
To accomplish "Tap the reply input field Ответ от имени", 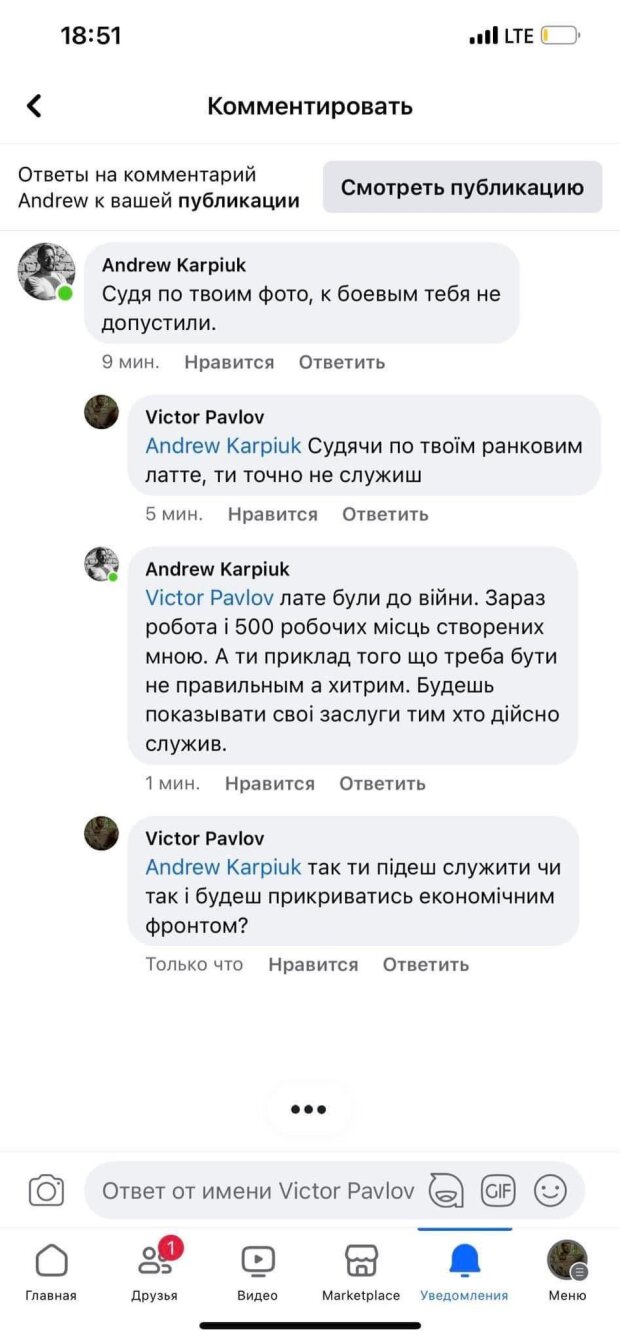I will click(250, 1190).
